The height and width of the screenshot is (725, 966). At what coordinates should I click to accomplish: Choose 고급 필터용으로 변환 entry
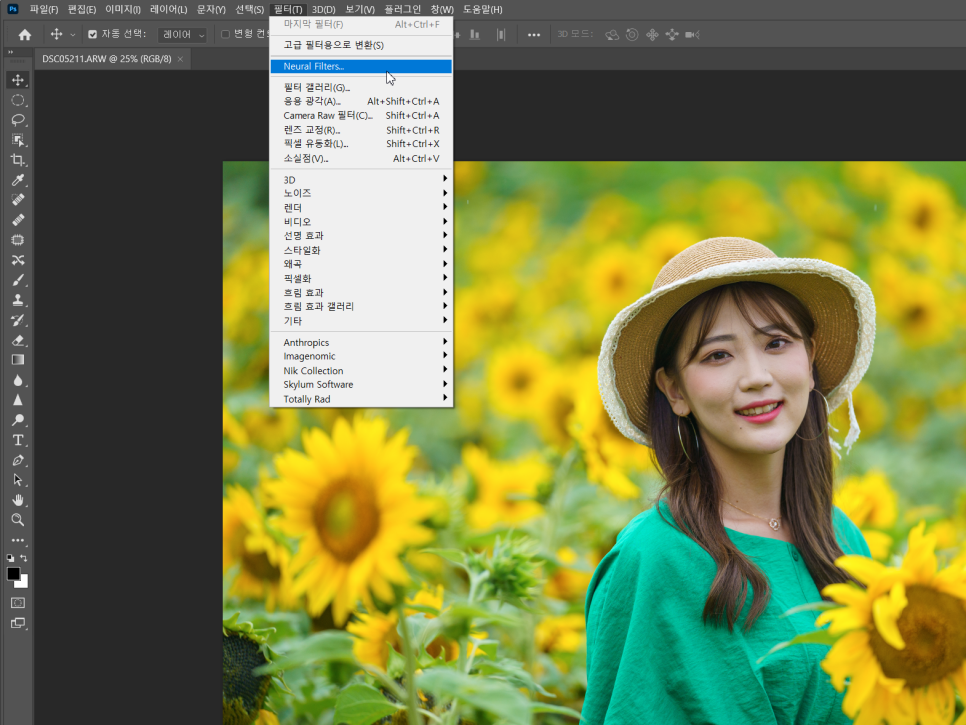[361, 45]
